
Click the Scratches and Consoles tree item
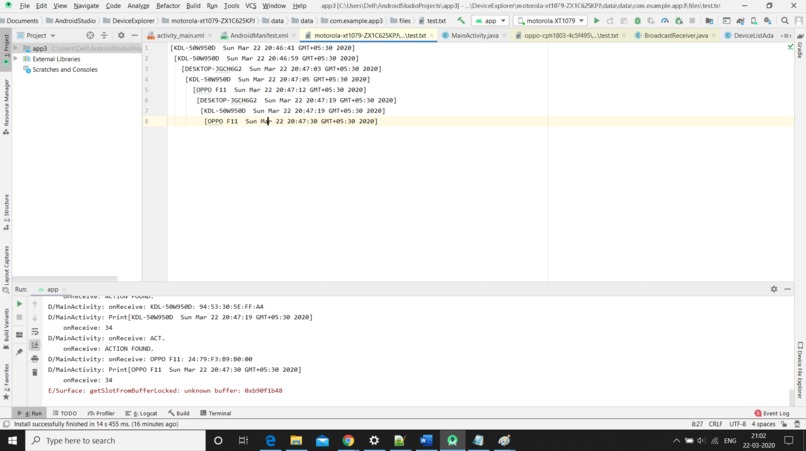pos(65,69)
